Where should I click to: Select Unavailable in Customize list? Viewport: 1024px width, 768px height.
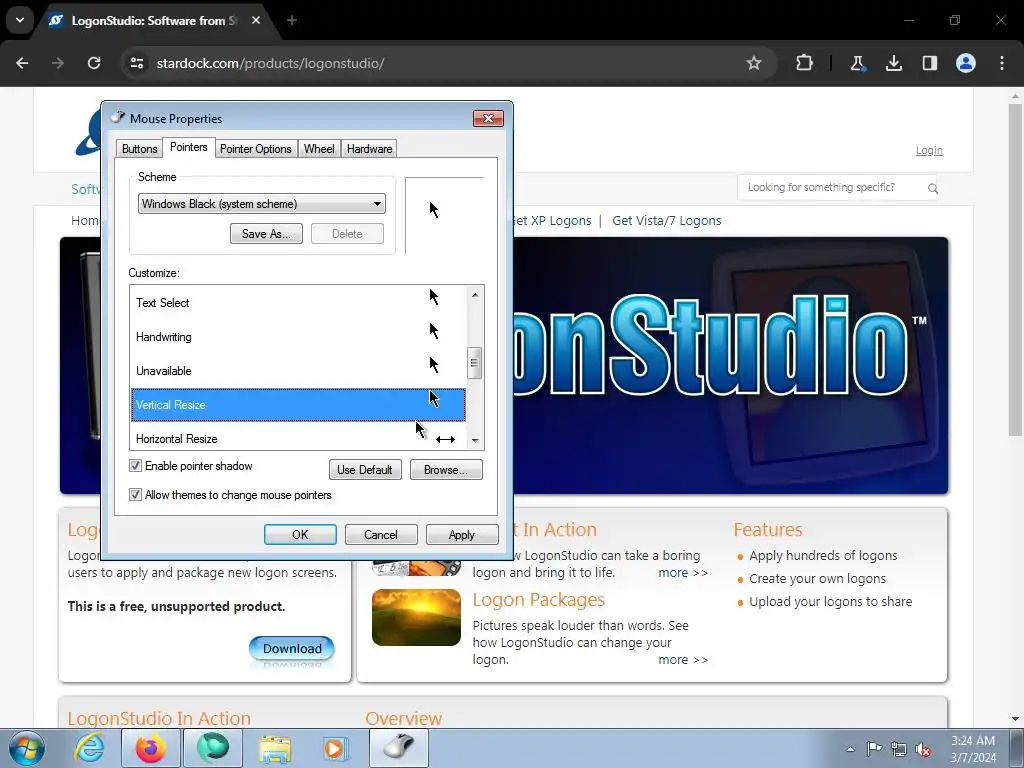click(x=298, y=371)
